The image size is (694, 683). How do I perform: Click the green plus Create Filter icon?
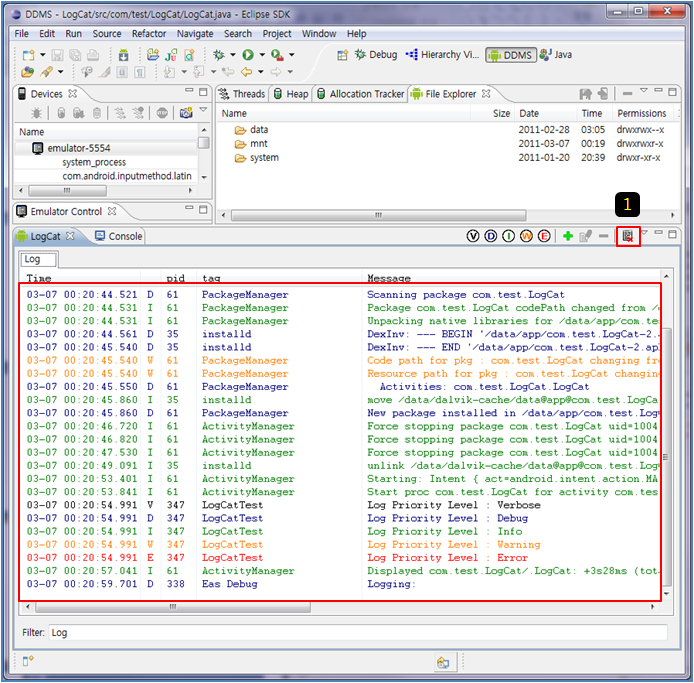(567, 236)
